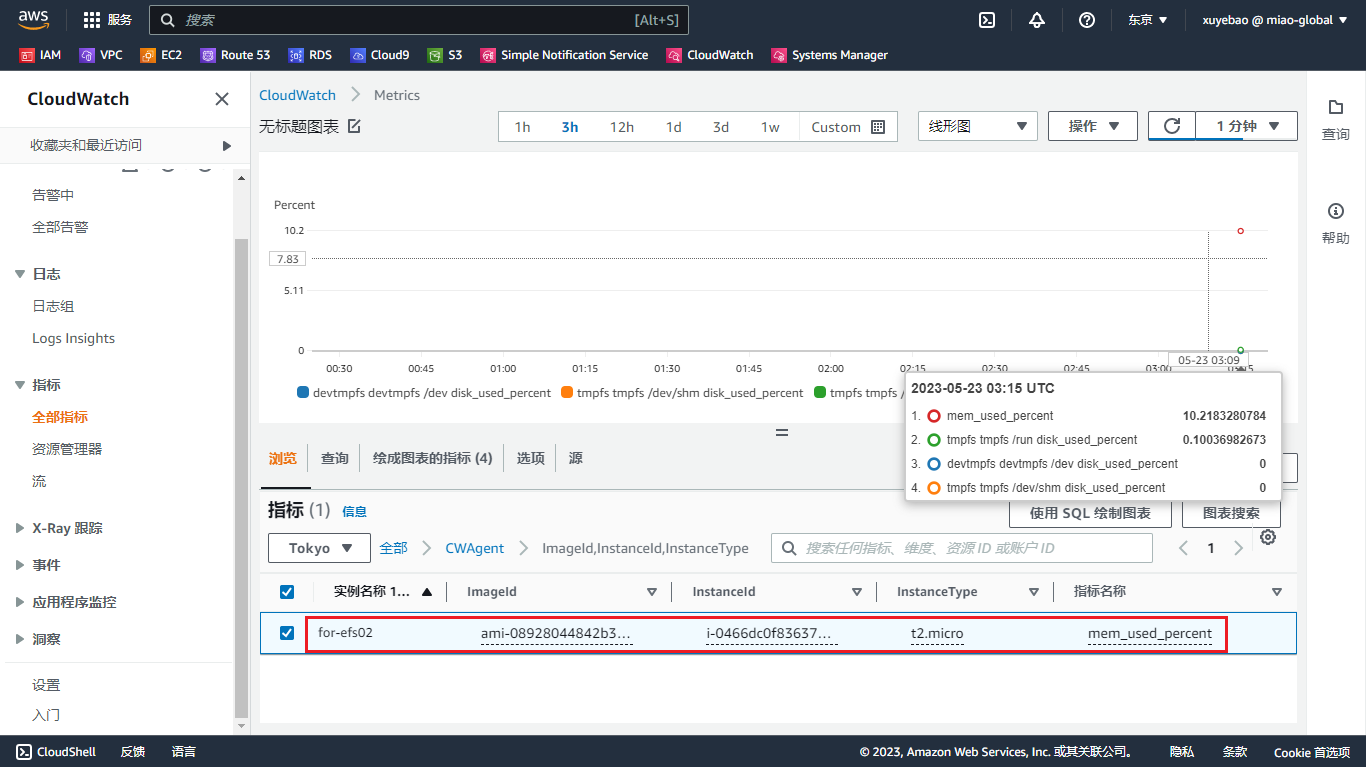The height and width of the screenshot is (767, 1366).
Task: Select the 12h time range
Action: [x=622, y=127]
